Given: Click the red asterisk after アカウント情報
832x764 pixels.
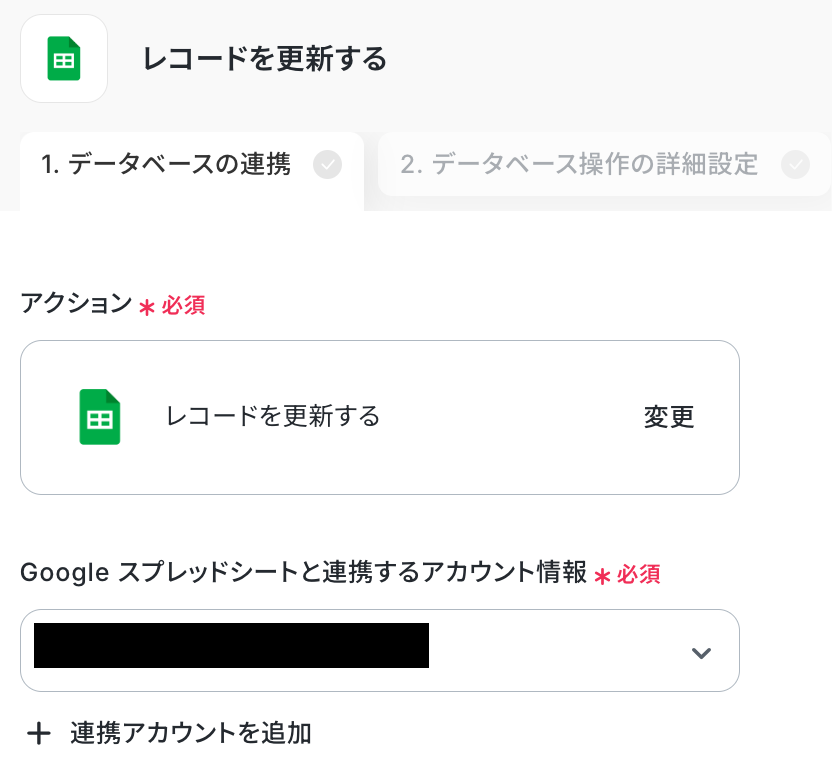Looking at the screenshot, I should (602, 575).
